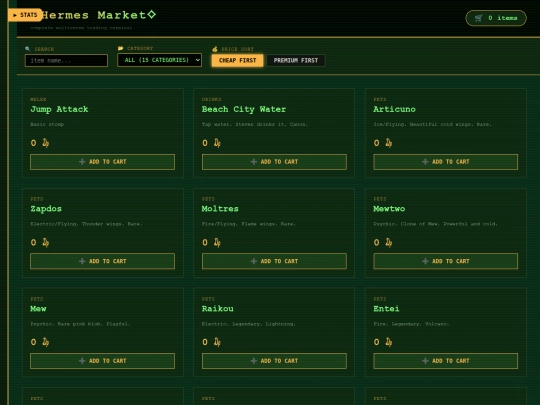Add Mew to cart
Image resolution: width=540 pixels, height=405 pixels.
point(102,361)
